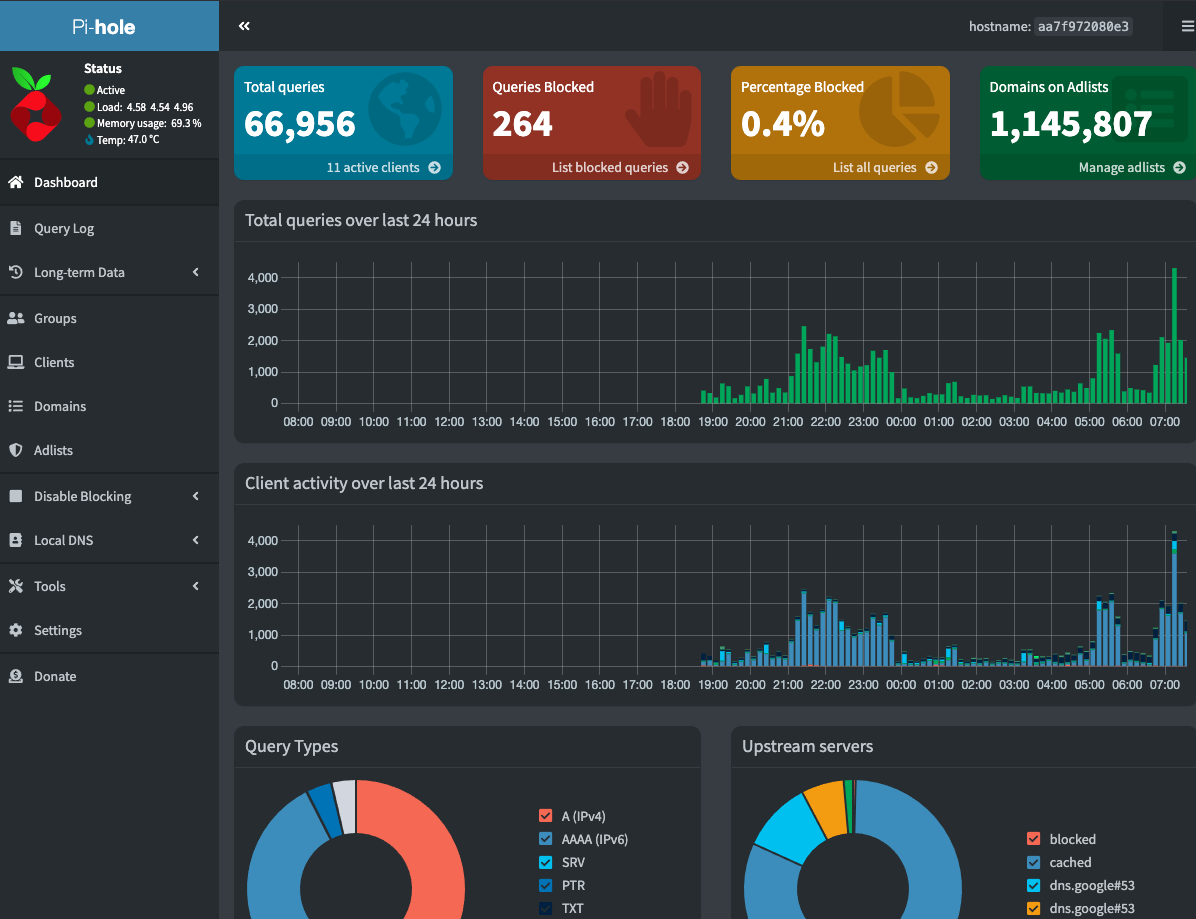Open the Donate link in sidebar
Screen dimensions: 1196x919
click(109, 676)
